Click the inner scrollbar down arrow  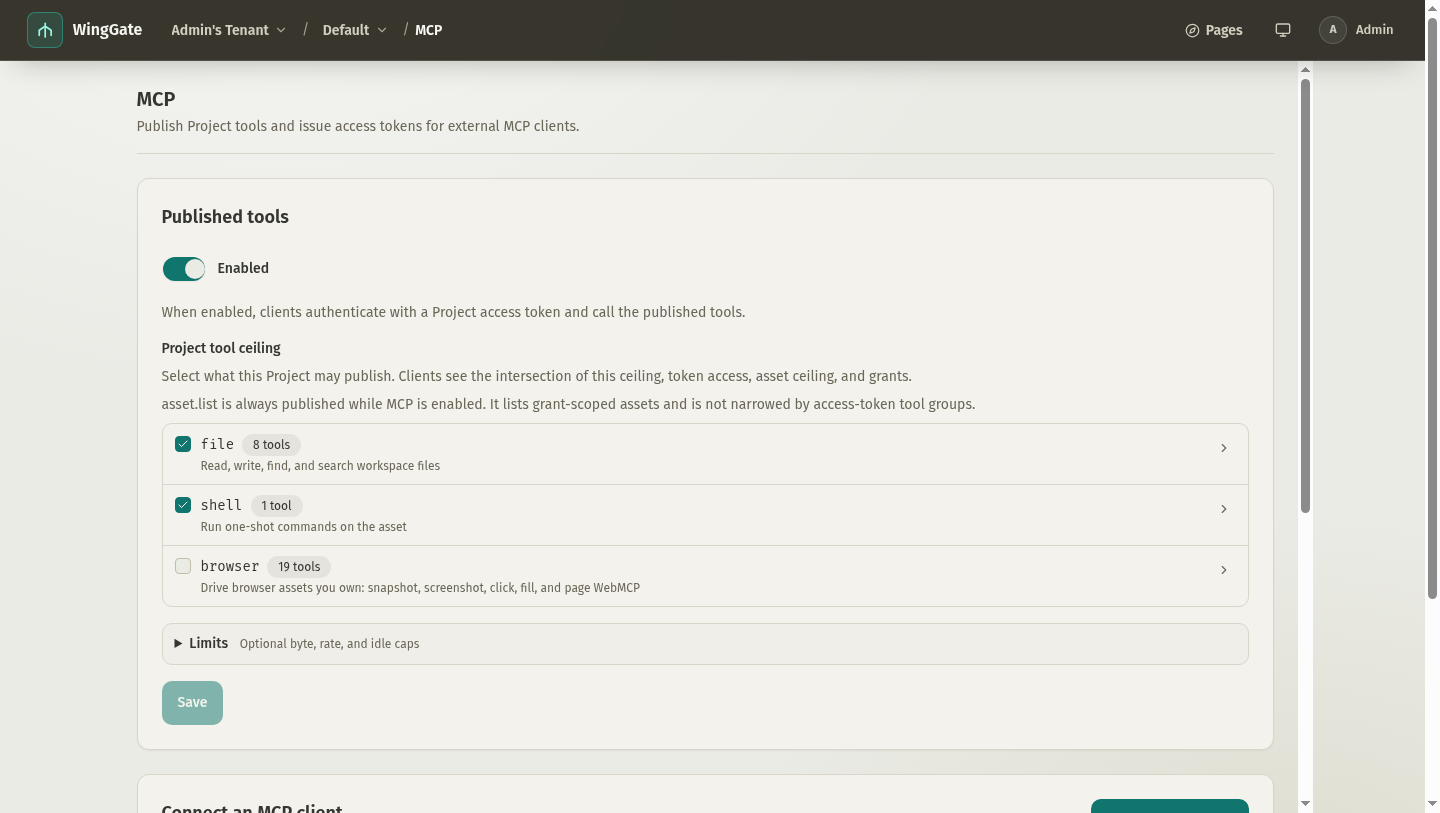1305,803
